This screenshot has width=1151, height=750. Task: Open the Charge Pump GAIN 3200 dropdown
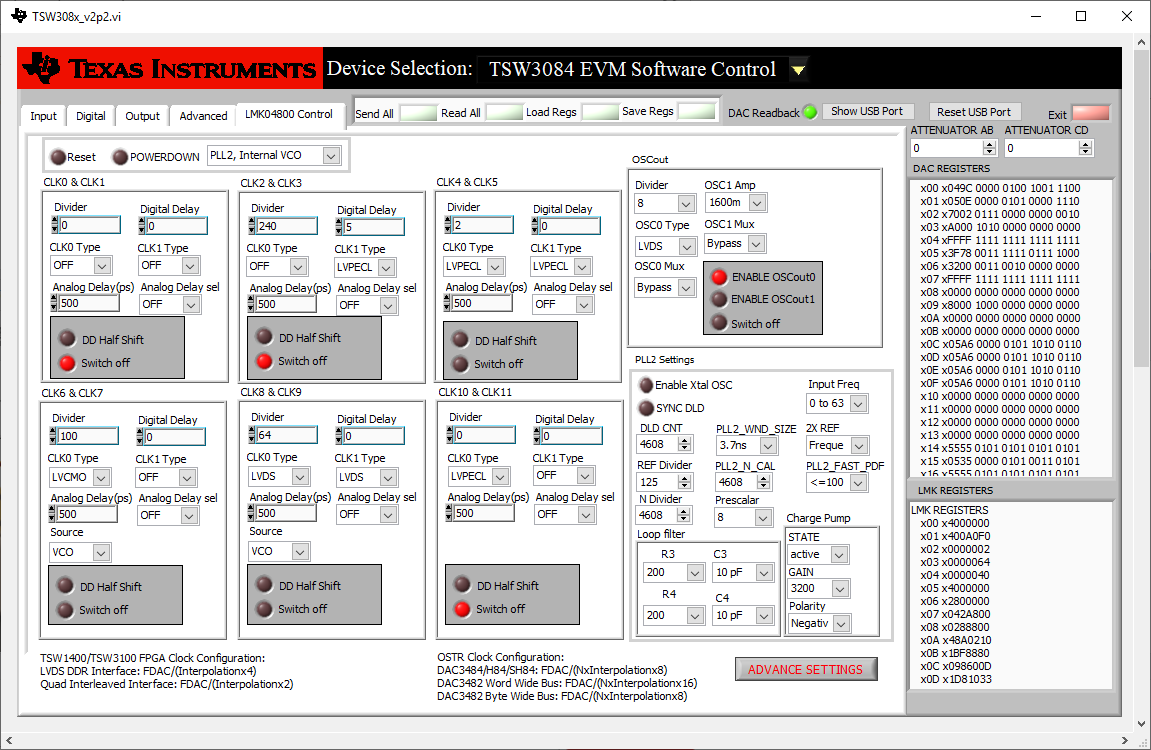[840, 589]
